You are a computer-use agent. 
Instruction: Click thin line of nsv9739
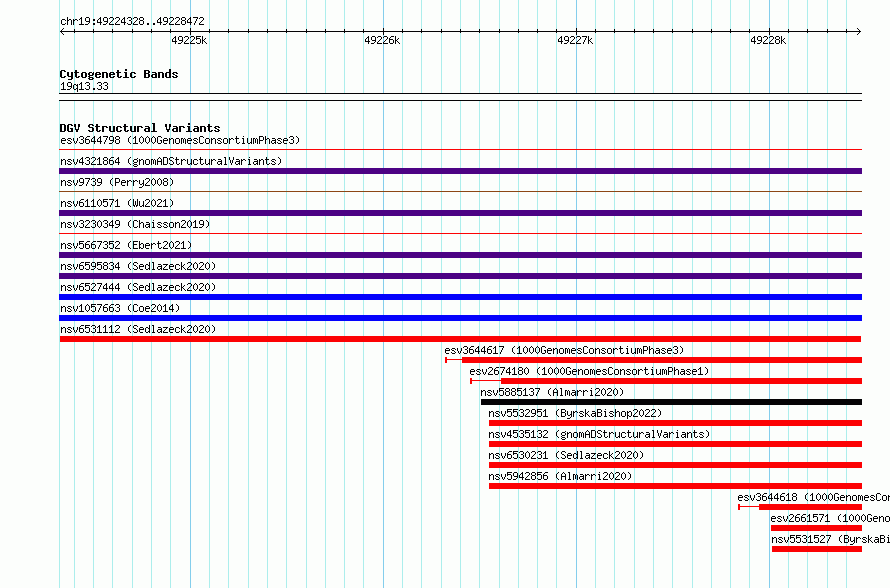(x=460, y=192)
